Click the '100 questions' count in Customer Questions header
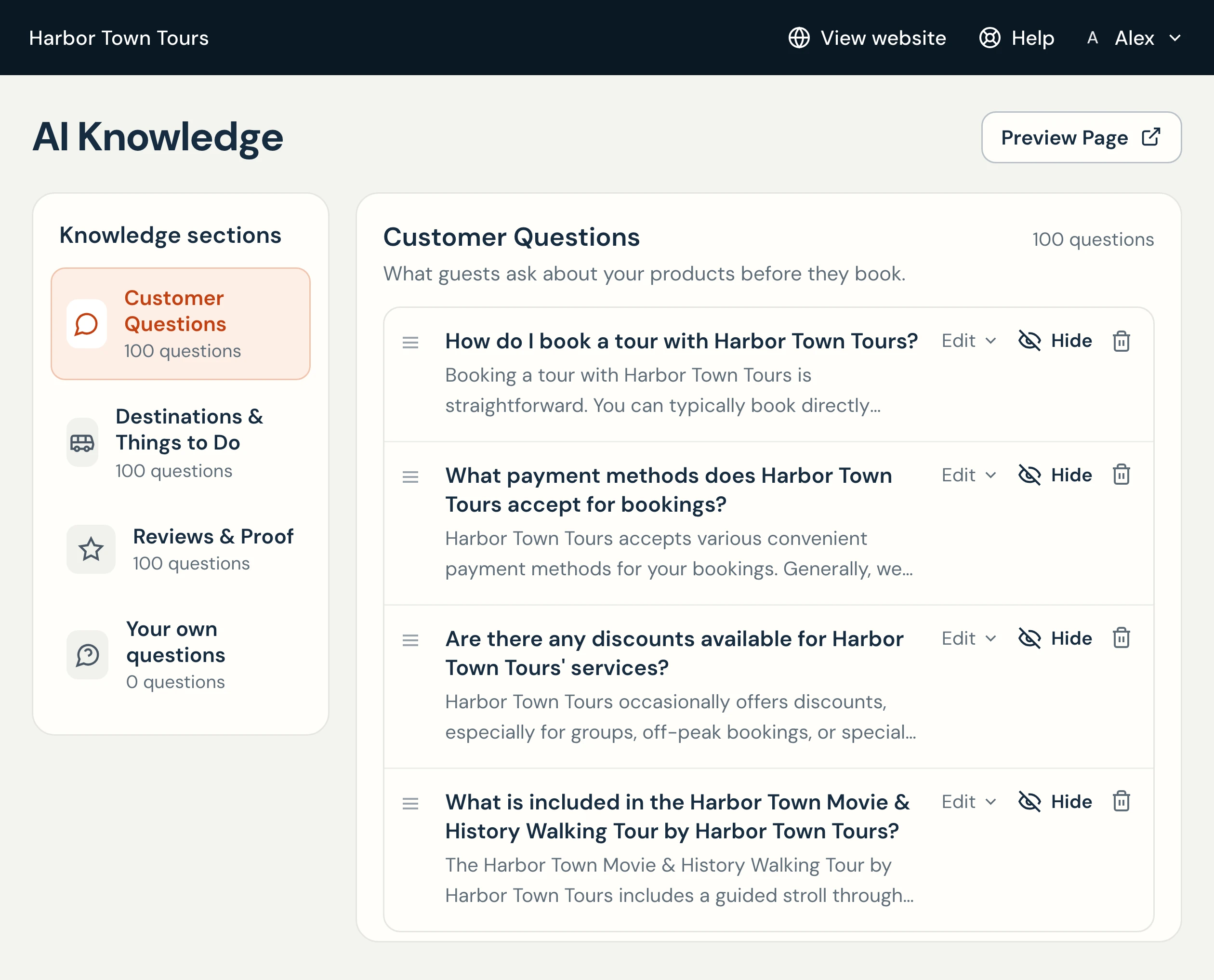 tap(1093, 239)
